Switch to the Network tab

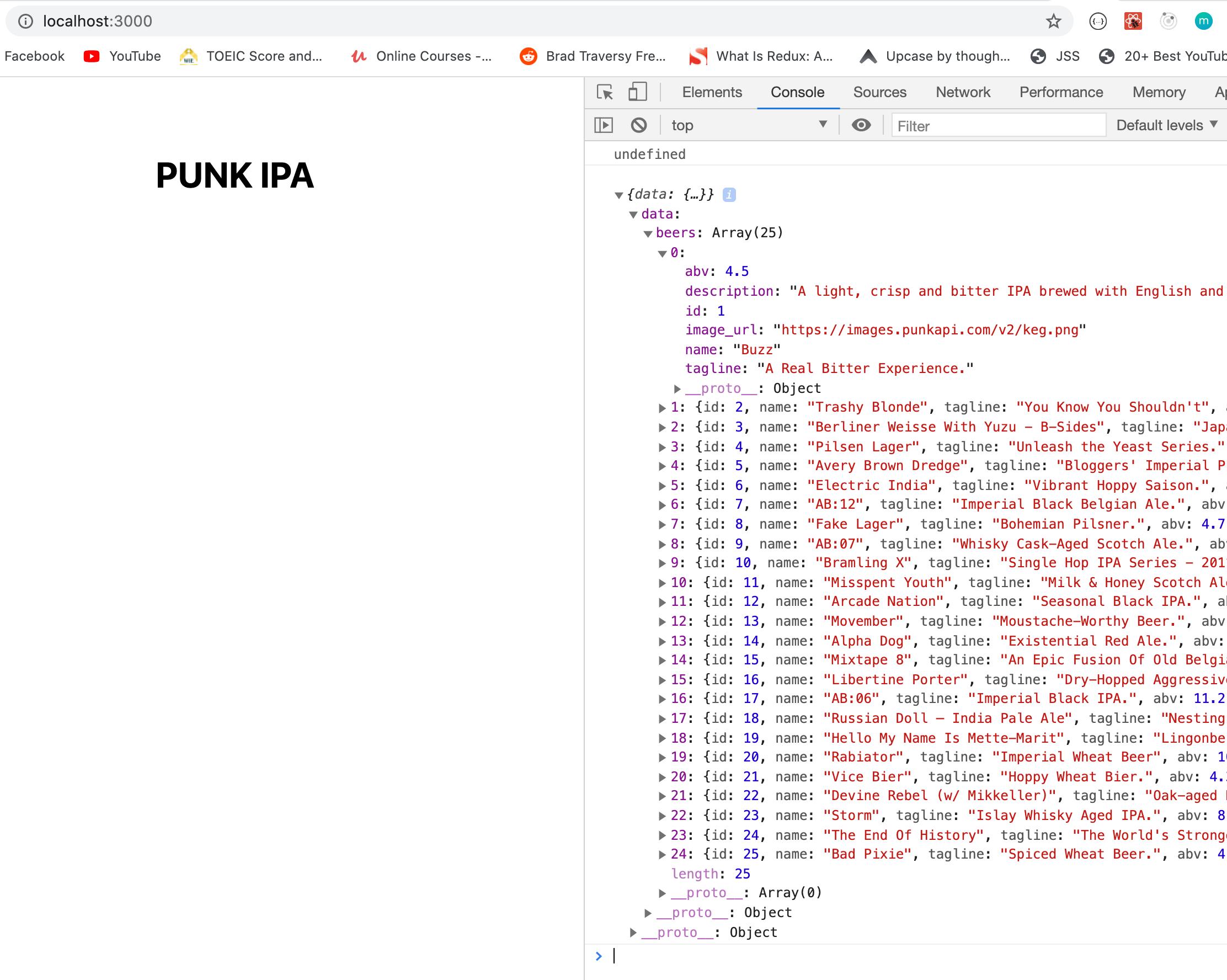[x=962, y=92]
